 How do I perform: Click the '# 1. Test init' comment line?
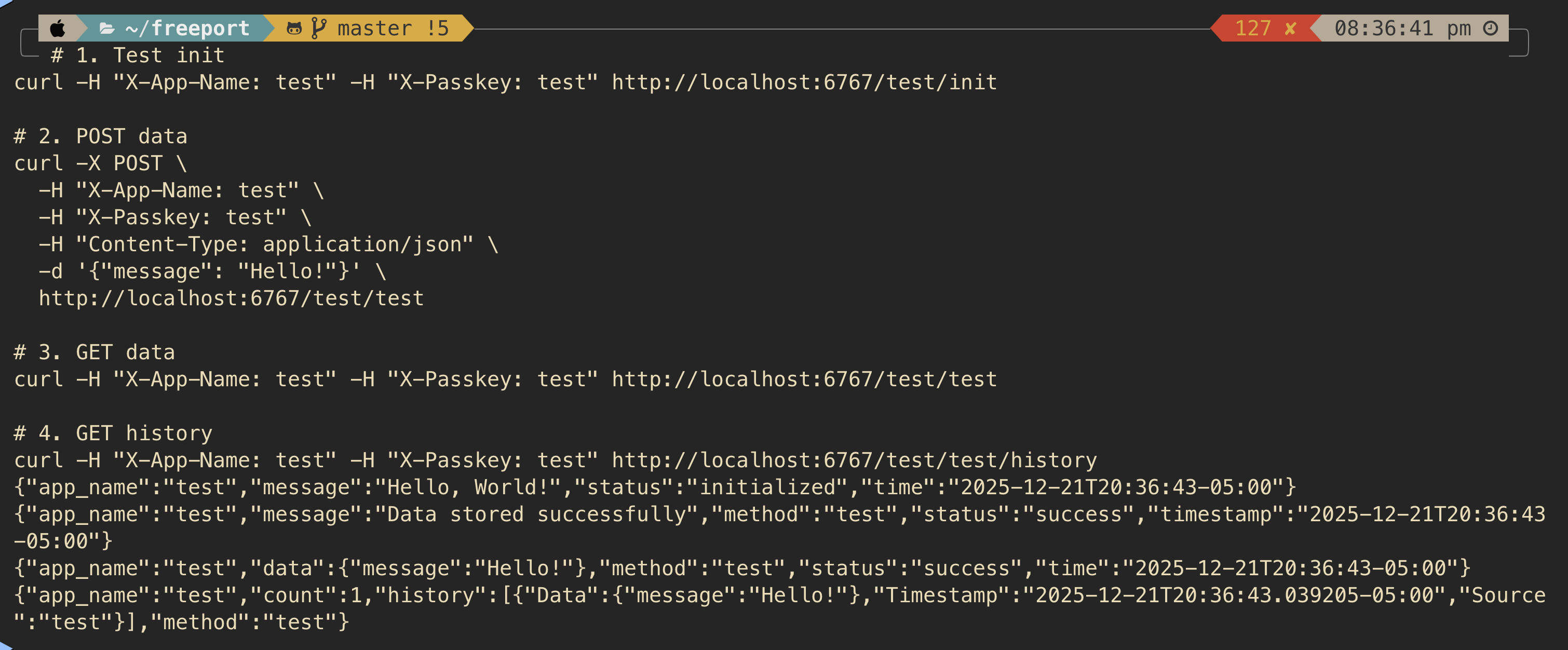tap(138, 56)
